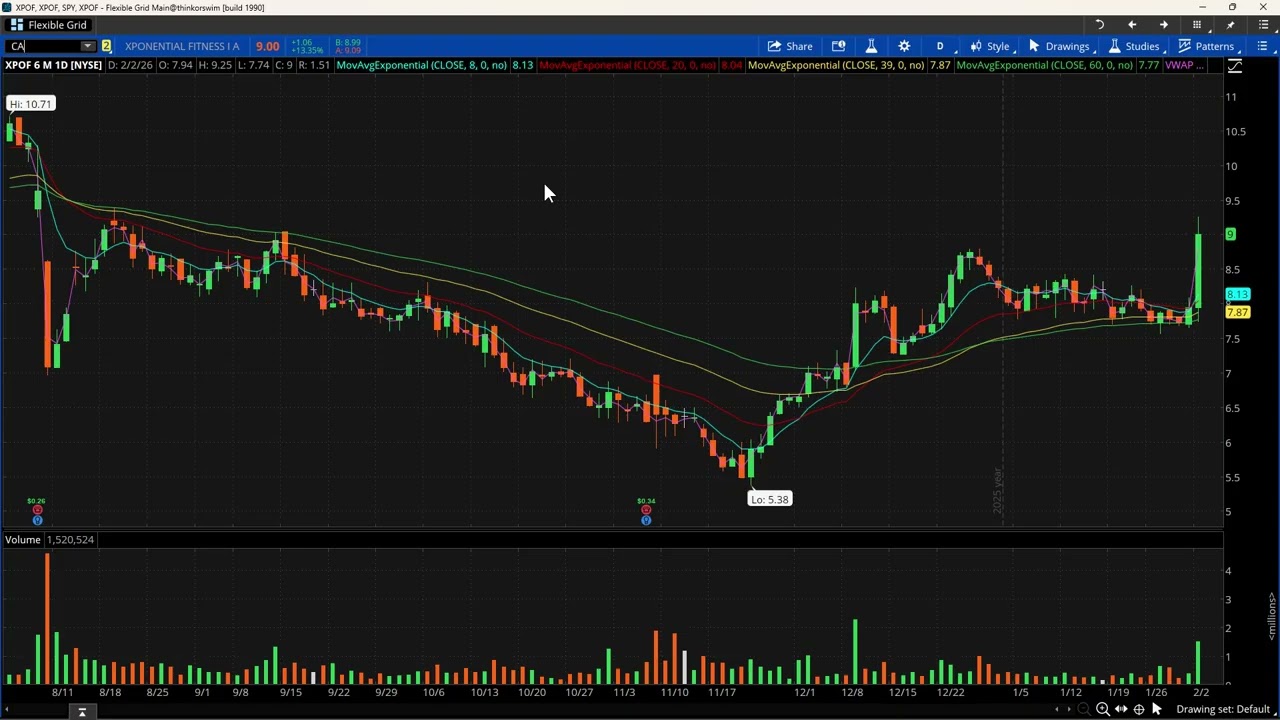This screenshot has width=1280, height=720.
Task: Minimize the thinkorswim window
Action: [x=1203, y=7]
